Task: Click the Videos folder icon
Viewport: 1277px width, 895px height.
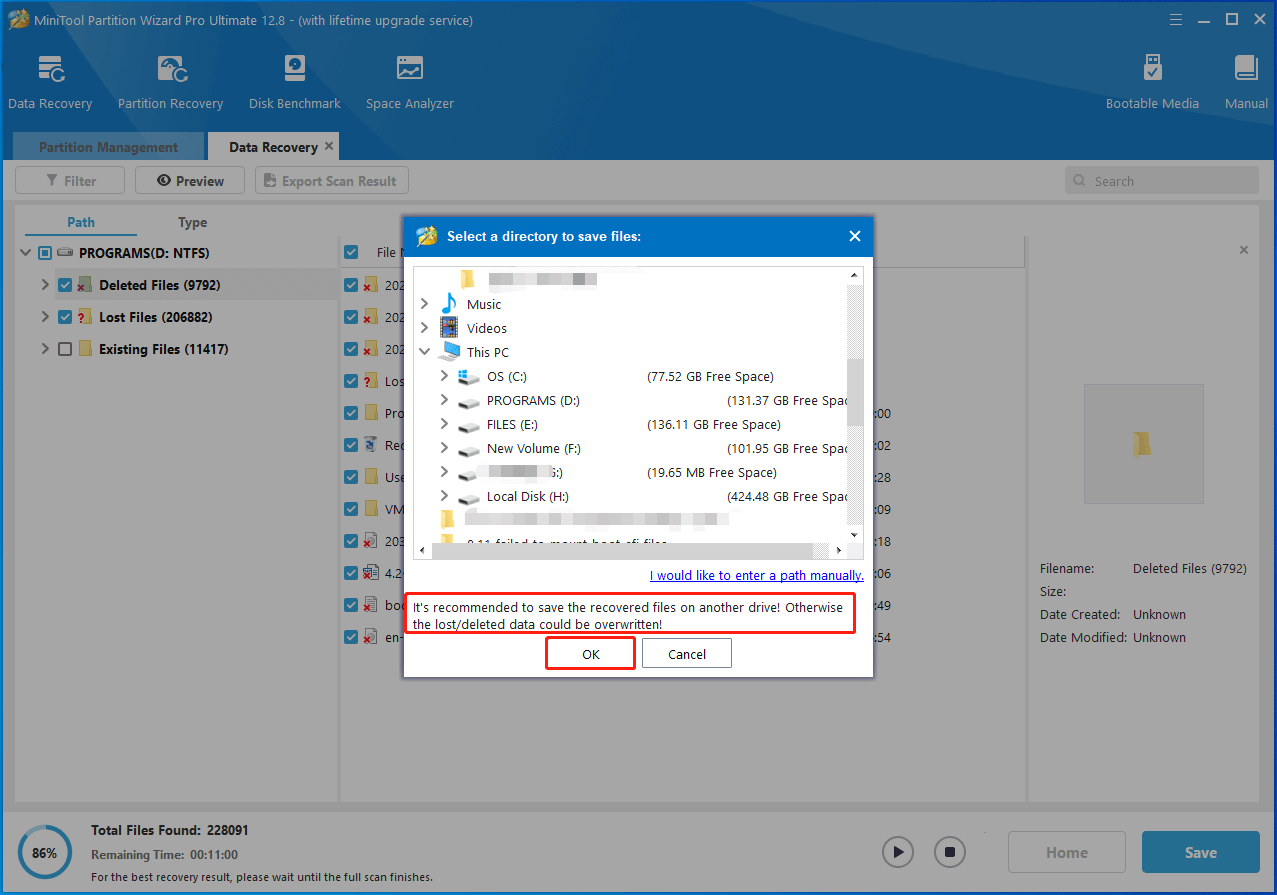Action: (449, 328)
